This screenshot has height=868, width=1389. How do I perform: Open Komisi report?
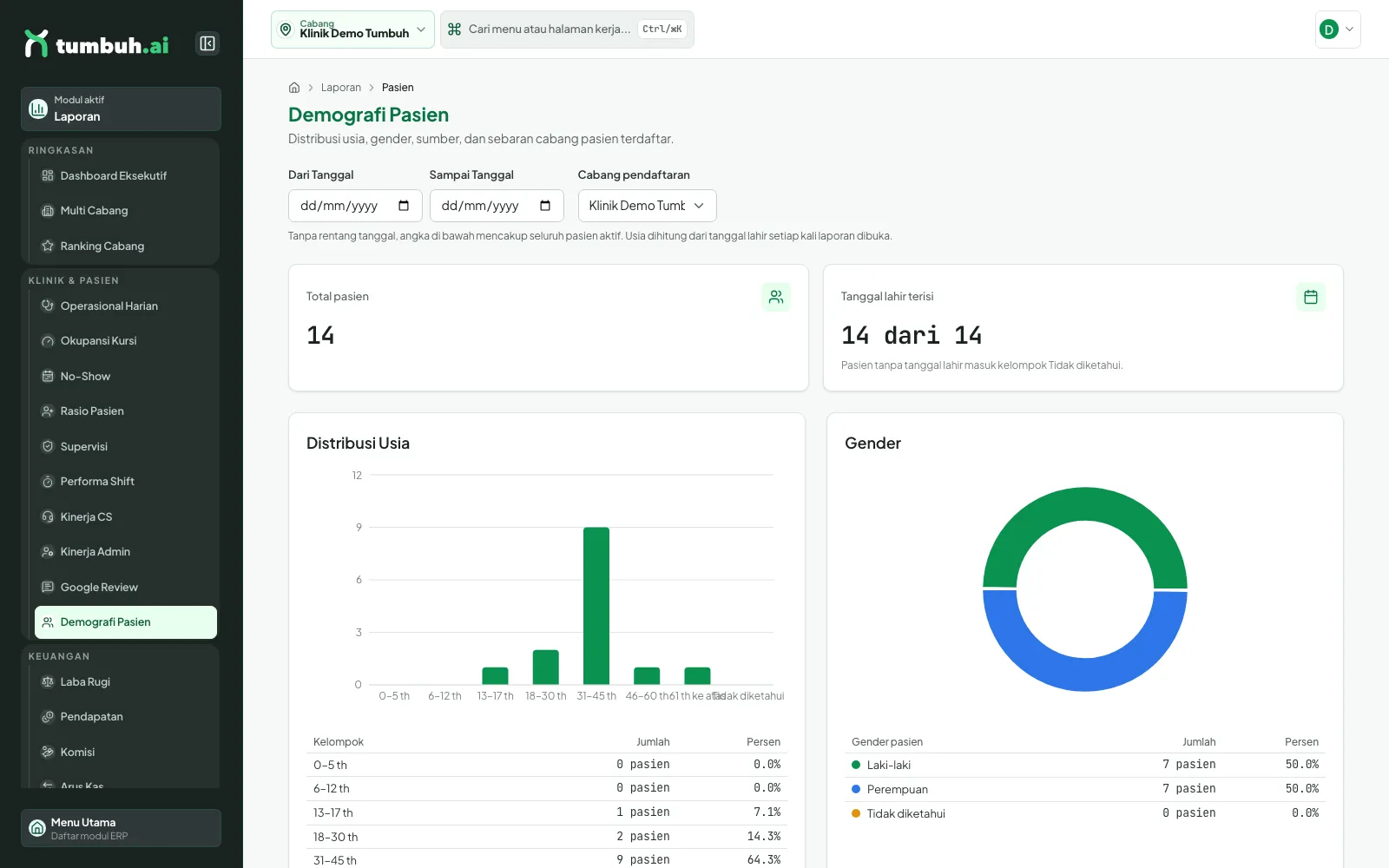tap(126, 753)
